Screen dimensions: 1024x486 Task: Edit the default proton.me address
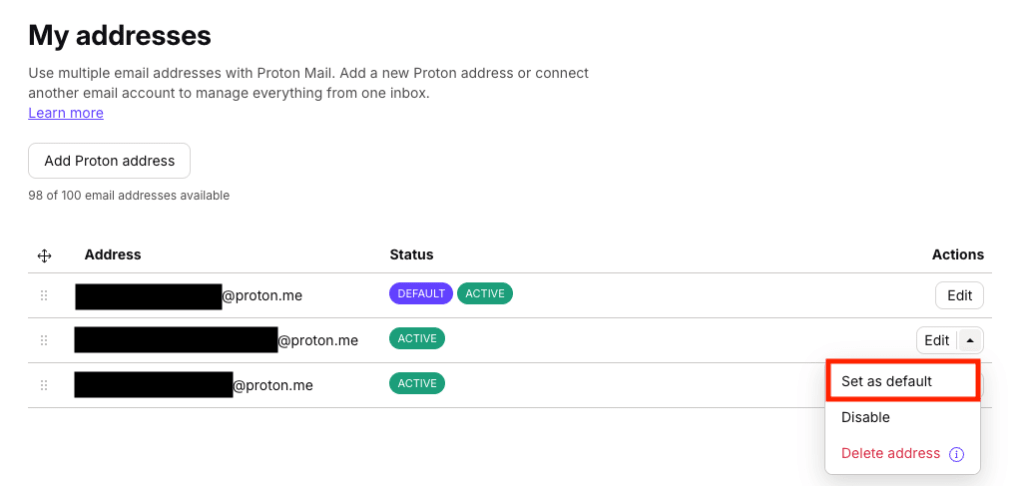tap(959, 295)
